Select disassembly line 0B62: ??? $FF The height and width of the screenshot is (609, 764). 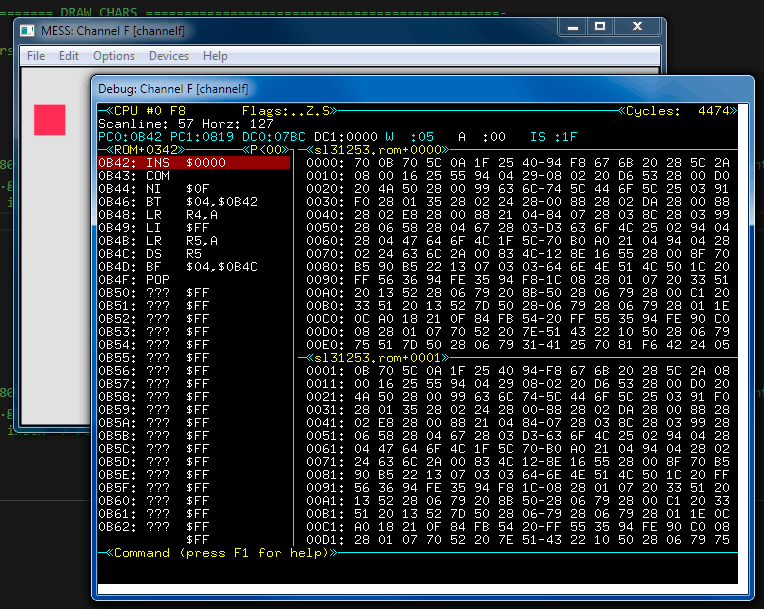[194, 527]
